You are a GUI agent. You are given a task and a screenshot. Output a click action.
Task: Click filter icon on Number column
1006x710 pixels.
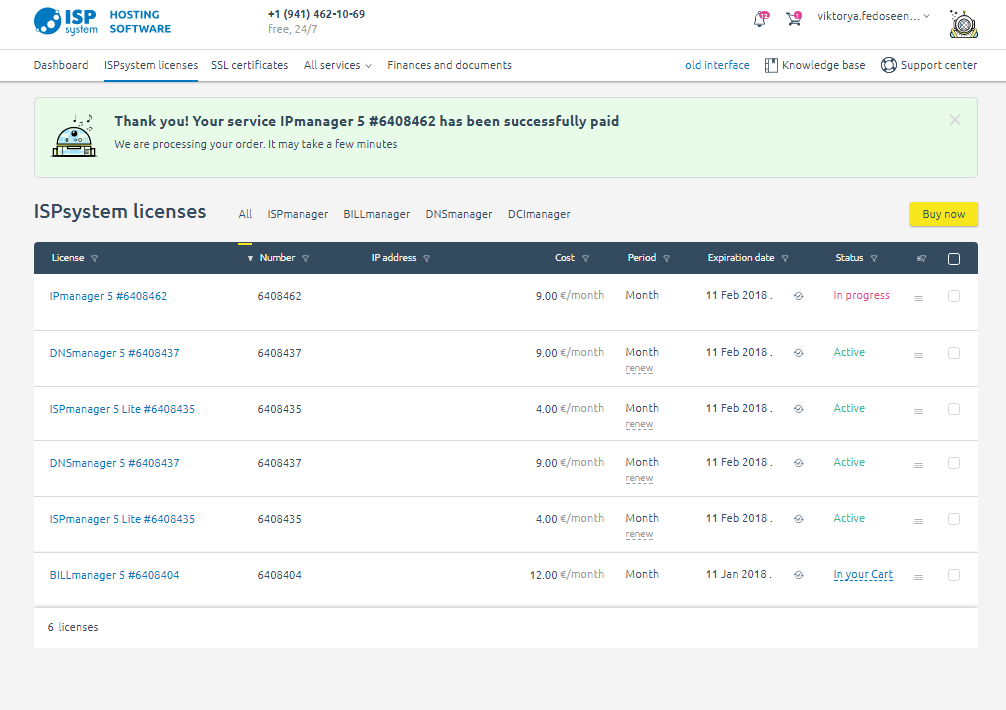305,258
